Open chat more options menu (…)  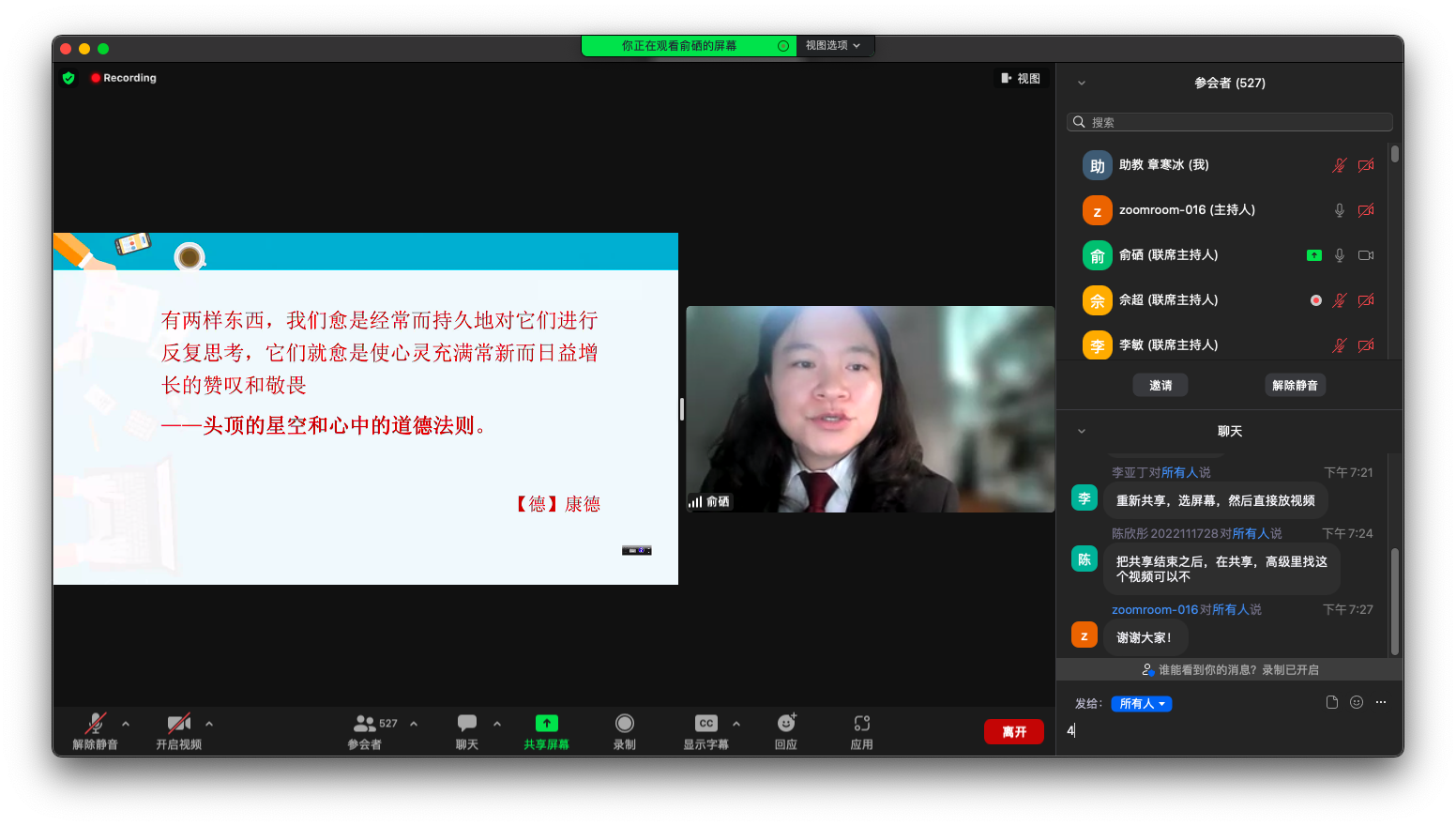tap(1381, 702)
